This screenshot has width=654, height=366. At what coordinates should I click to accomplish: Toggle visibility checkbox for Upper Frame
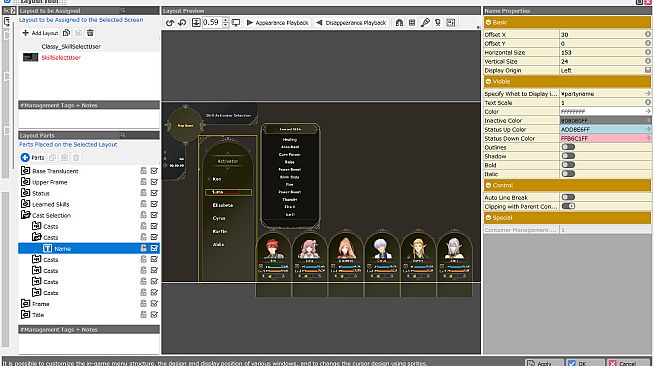click(x=154, y=182)
